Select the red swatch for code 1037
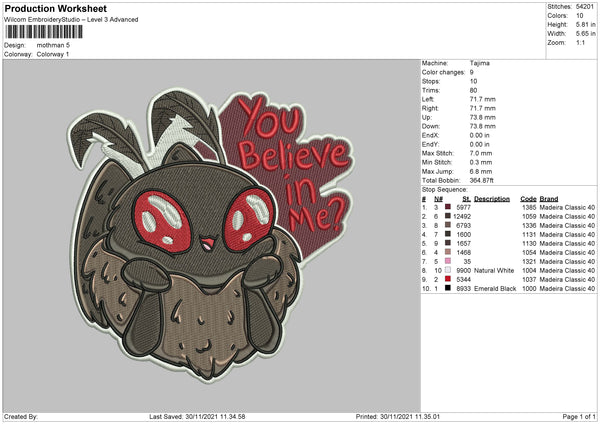The width and height of the screenshot is (600, 424). tap(448, 279)
